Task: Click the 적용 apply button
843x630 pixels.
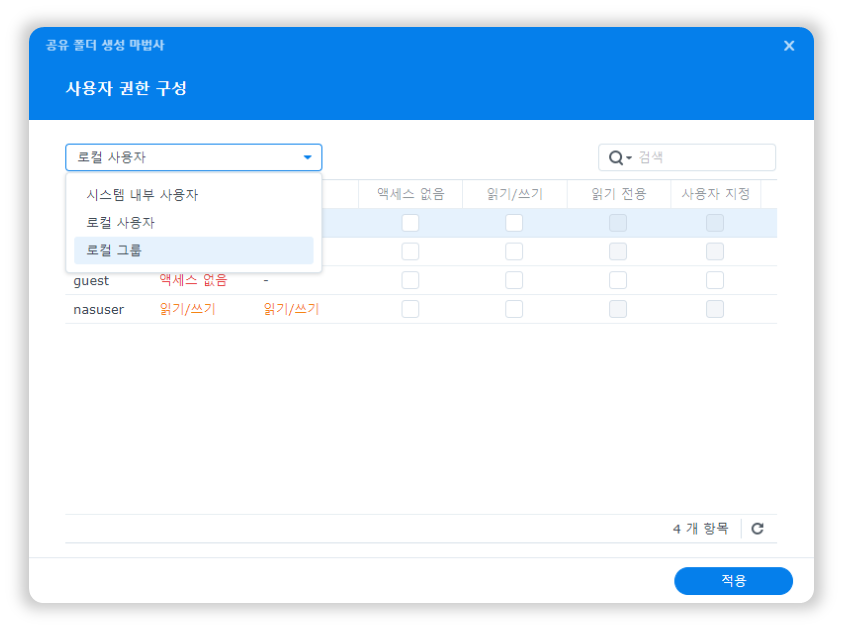Action: click(733, 581)
